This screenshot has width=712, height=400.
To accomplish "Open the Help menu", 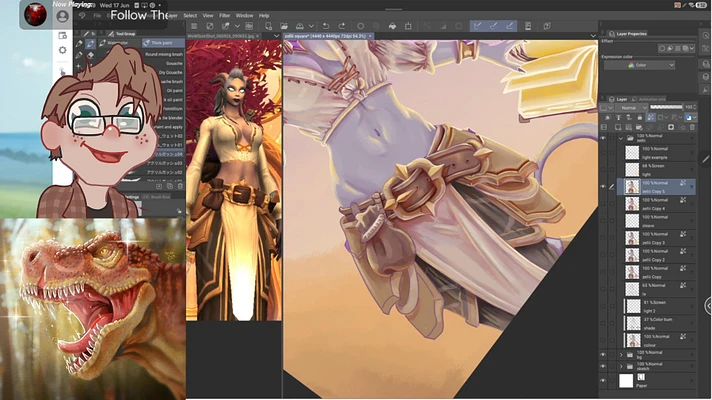I will tap(264, 15).
